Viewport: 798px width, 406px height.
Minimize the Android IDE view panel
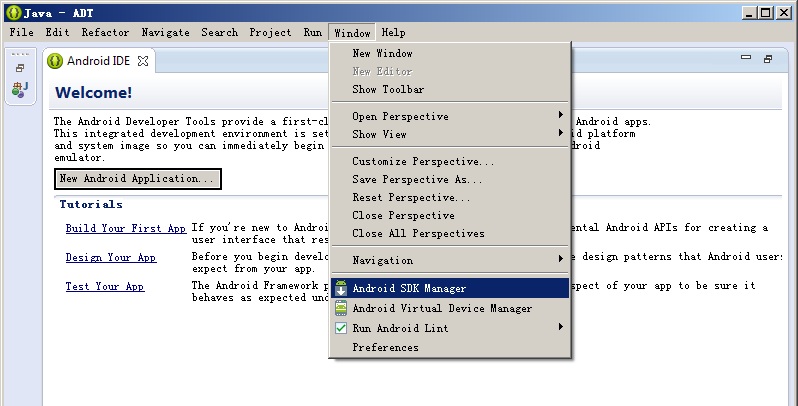coord(746,58)
